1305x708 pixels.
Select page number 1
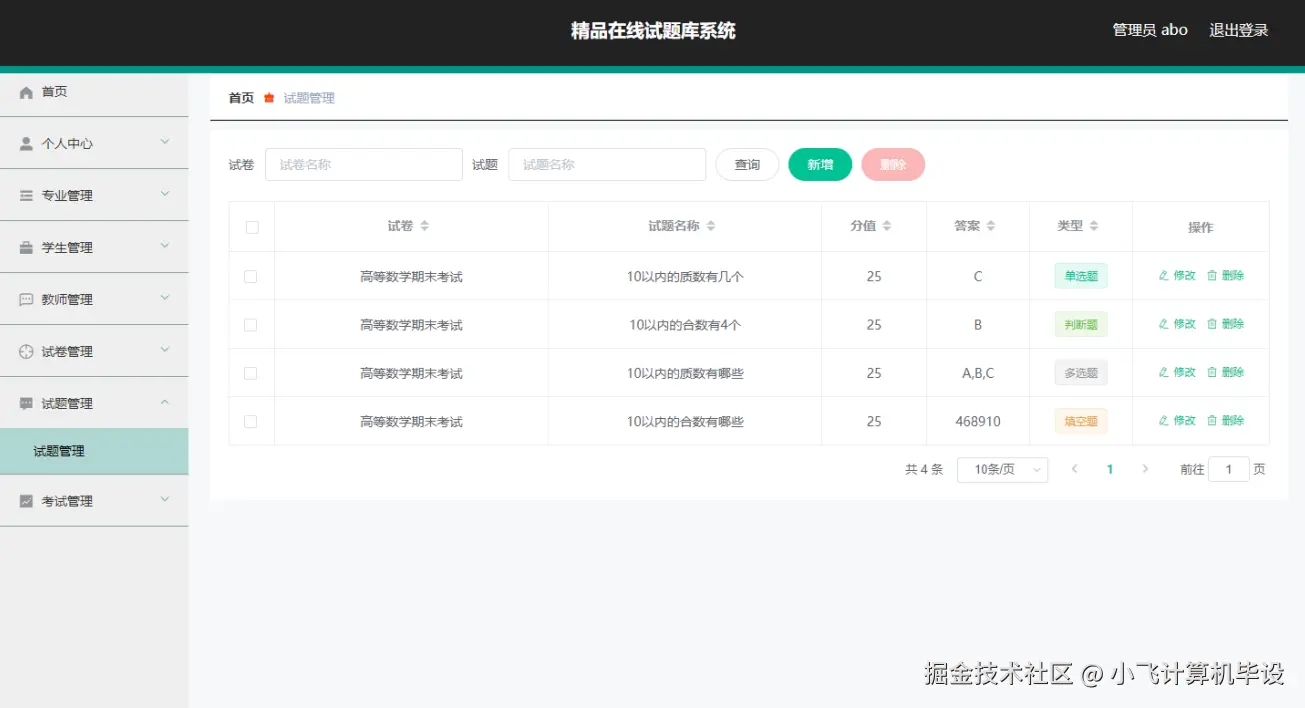1110,469
